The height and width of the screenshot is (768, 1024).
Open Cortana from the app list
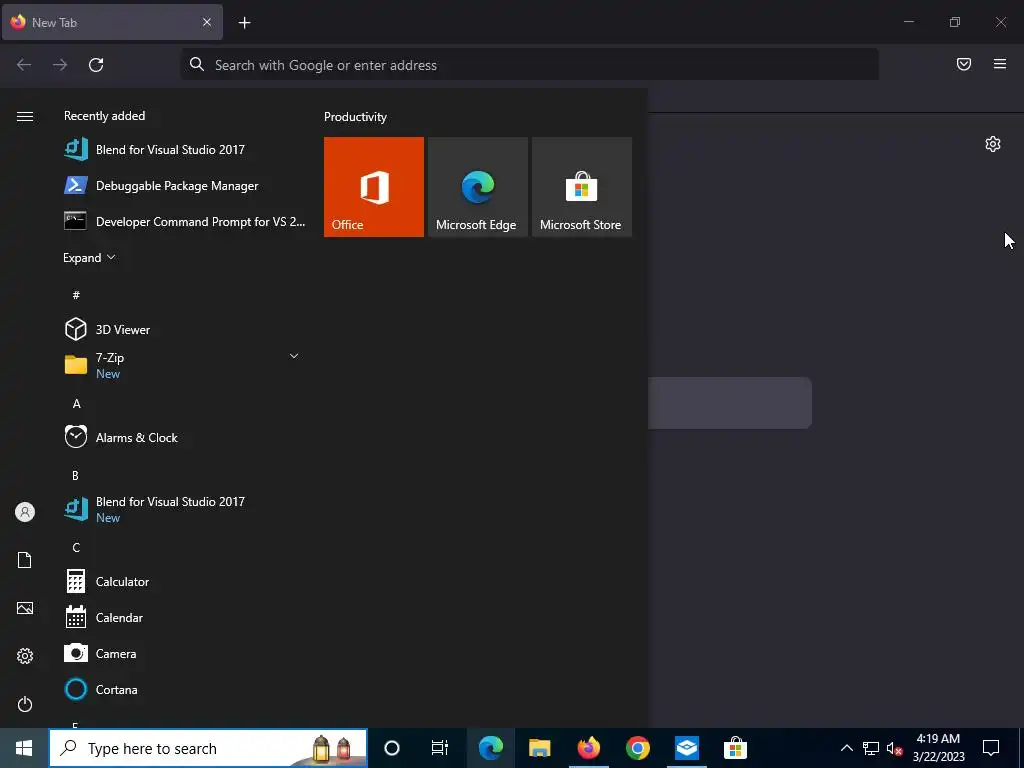tap(185, 689)
